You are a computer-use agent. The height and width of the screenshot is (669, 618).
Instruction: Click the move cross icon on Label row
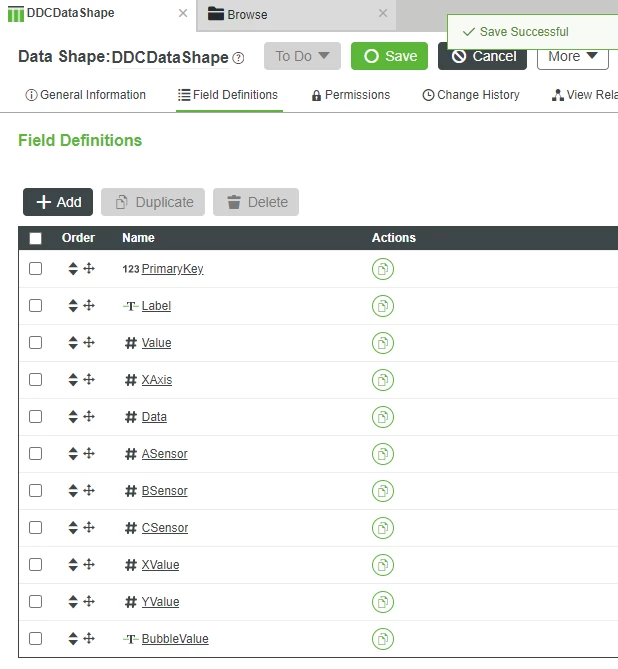(89, 305)
